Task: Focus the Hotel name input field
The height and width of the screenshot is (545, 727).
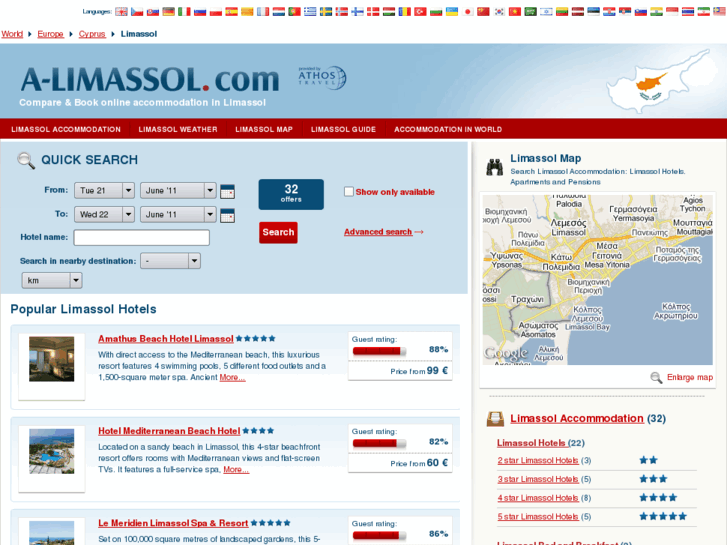Action: [141, 237]
